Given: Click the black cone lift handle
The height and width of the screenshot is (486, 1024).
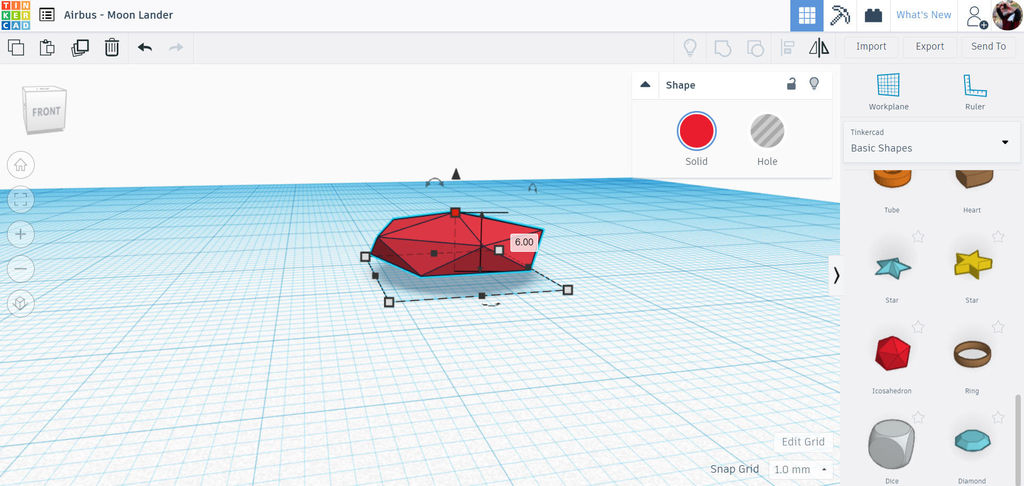Looking at the screenshot, I should (x=456, y=174).
